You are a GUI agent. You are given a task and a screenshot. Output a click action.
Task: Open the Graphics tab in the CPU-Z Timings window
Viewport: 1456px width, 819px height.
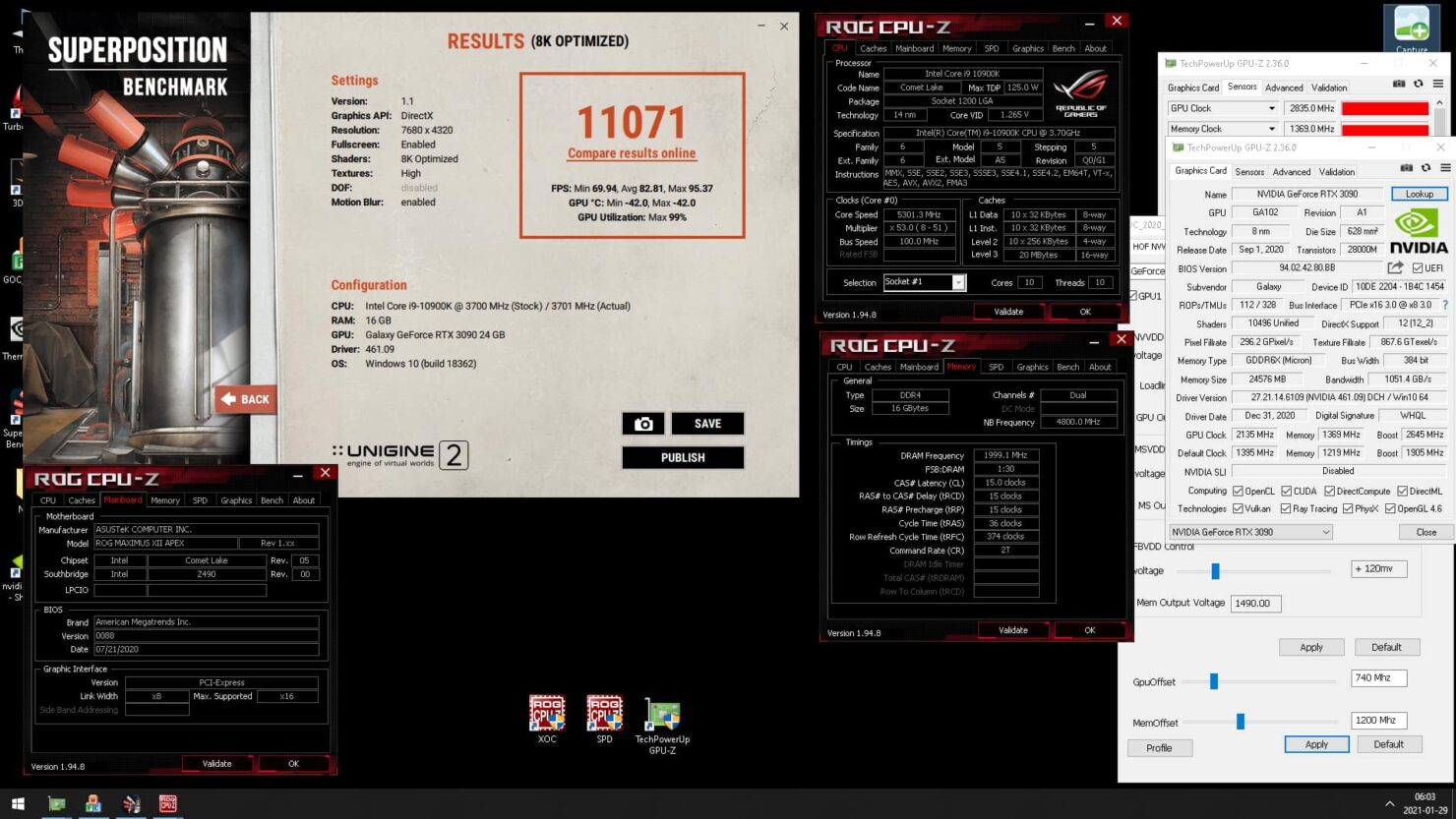(x=1032, y=367)
